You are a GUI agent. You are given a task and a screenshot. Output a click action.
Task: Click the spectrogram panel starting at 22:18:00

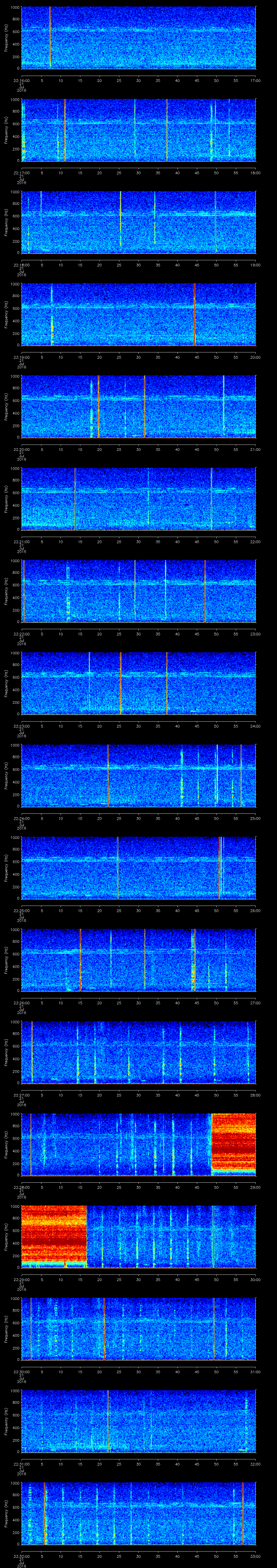[x=139, y=222]
